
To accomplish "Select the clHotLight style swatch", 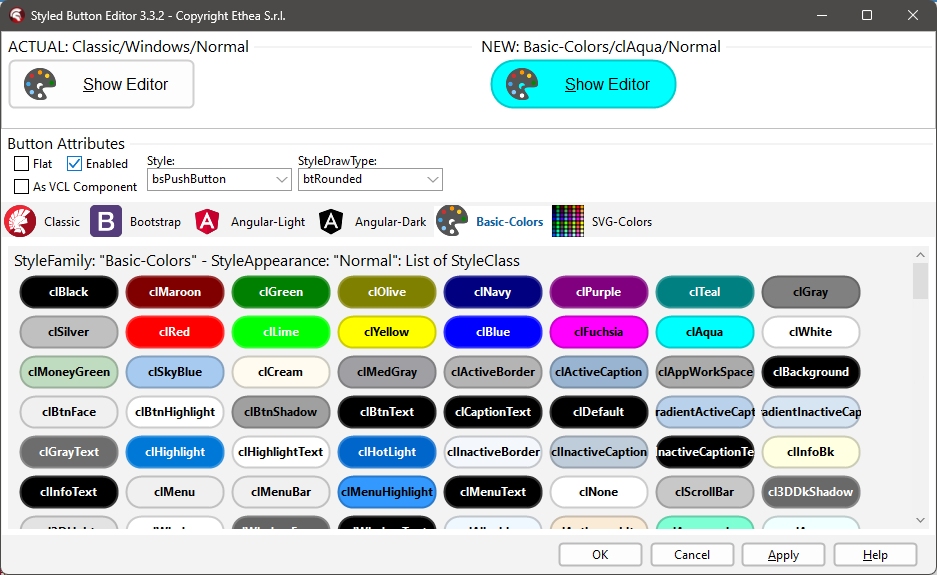I will [387, 452].
